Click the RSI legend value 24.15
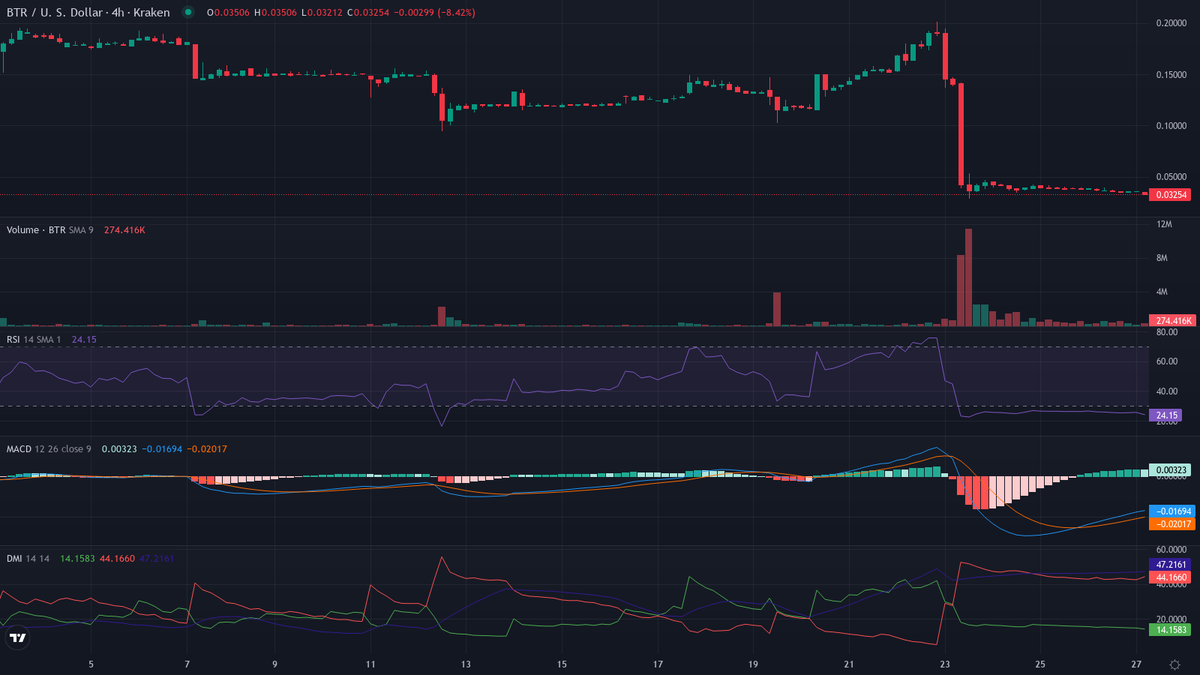 84,339
